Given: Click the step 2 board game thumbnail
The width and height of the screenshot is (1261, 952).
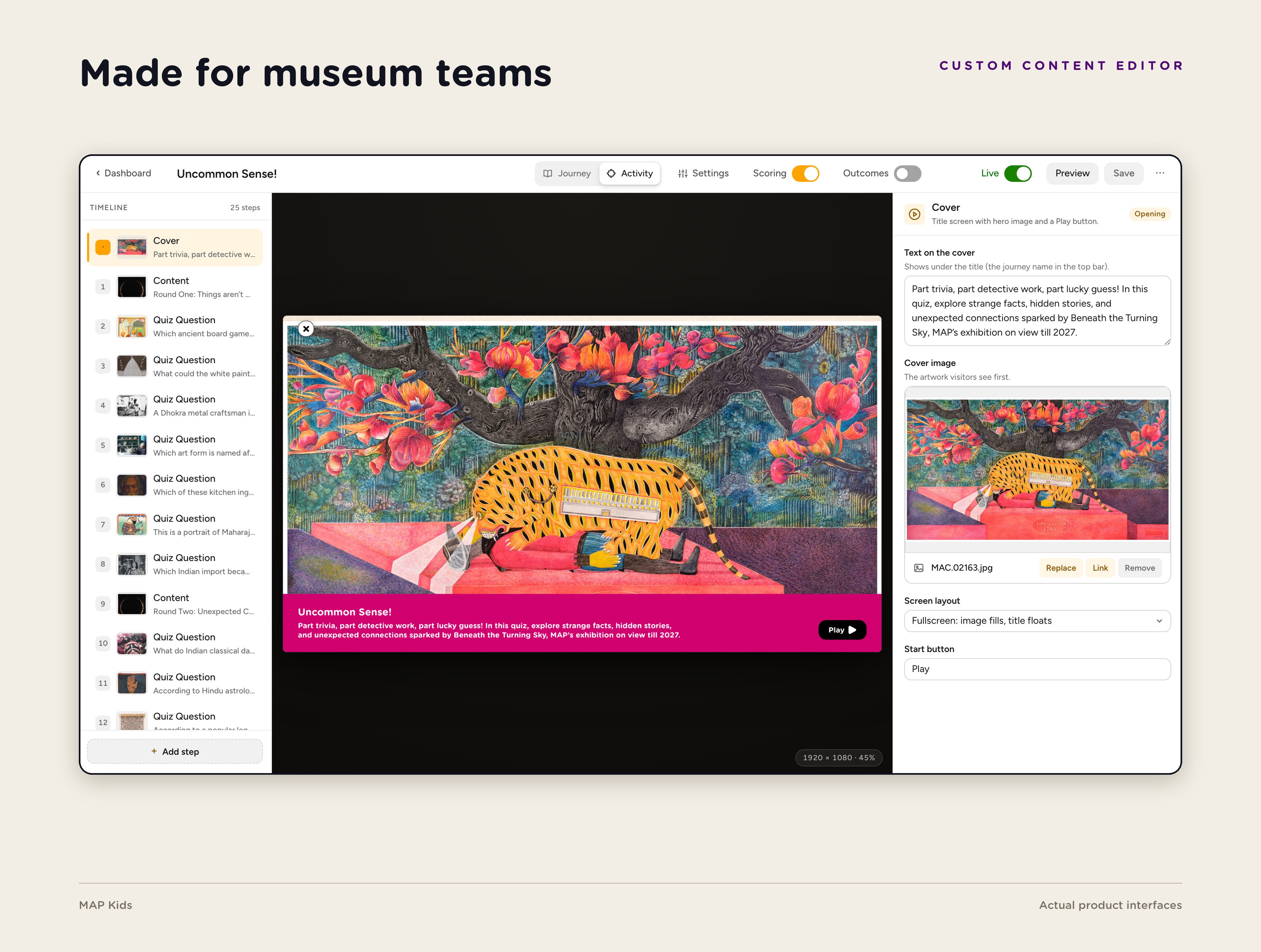Looking at the screenshot, I should 132,326.
